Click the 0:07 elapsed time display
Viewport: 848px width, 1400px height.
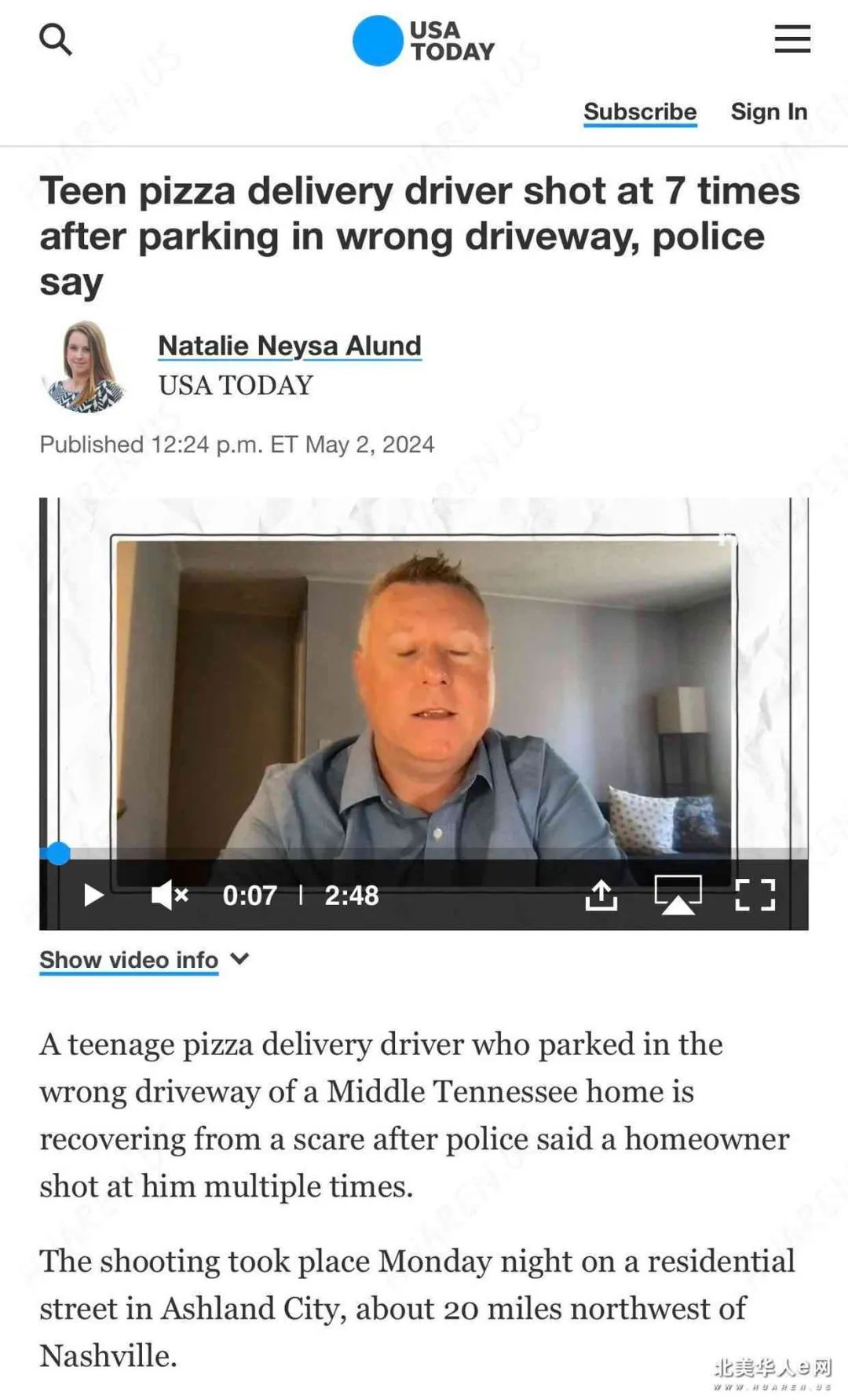[250, 896]
